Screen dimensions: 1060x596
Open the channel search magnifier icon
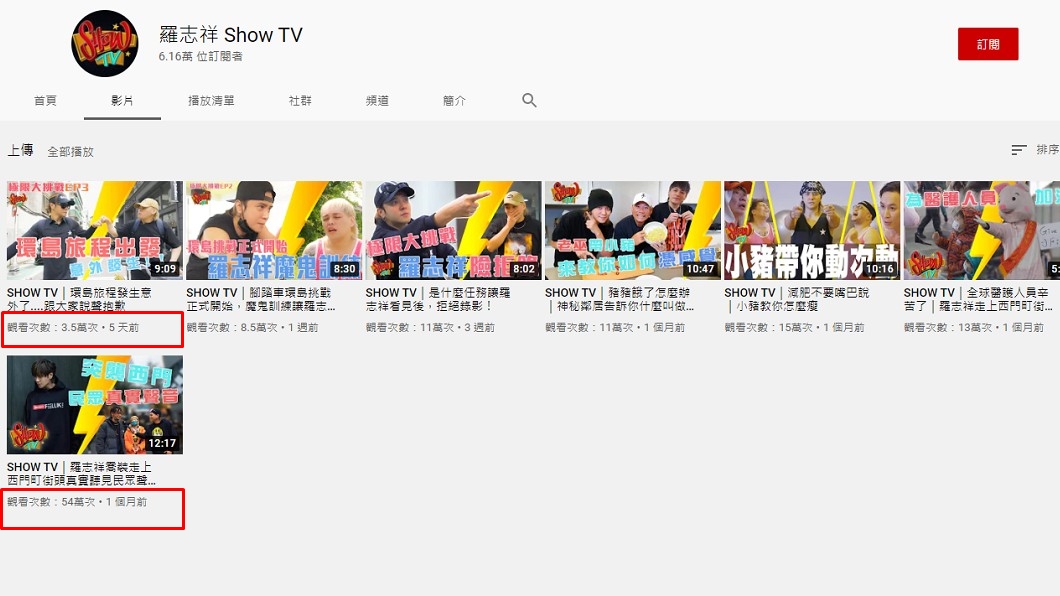[x=529, y=101]
